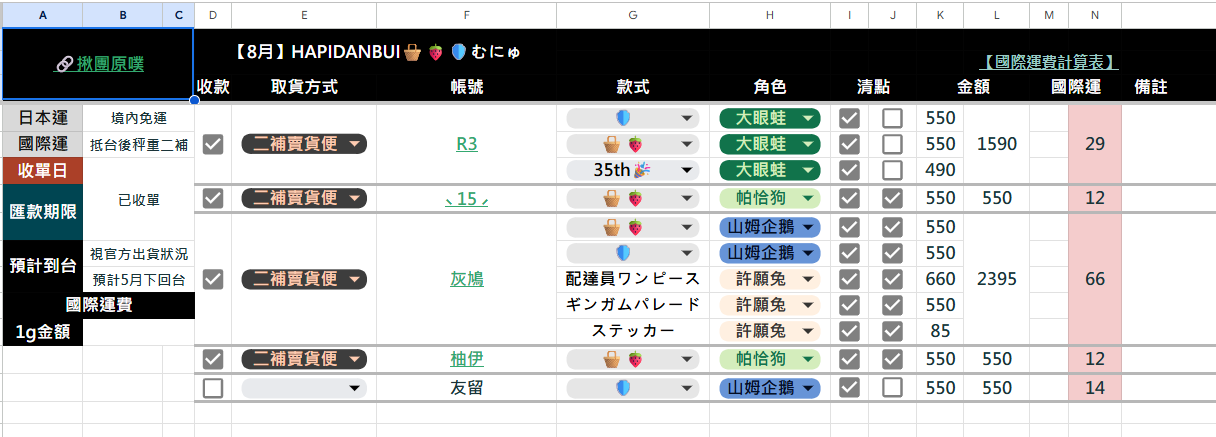Viewport: 1216px width, 437px height.
Task: Select column header N
Action: (1094, 15)
